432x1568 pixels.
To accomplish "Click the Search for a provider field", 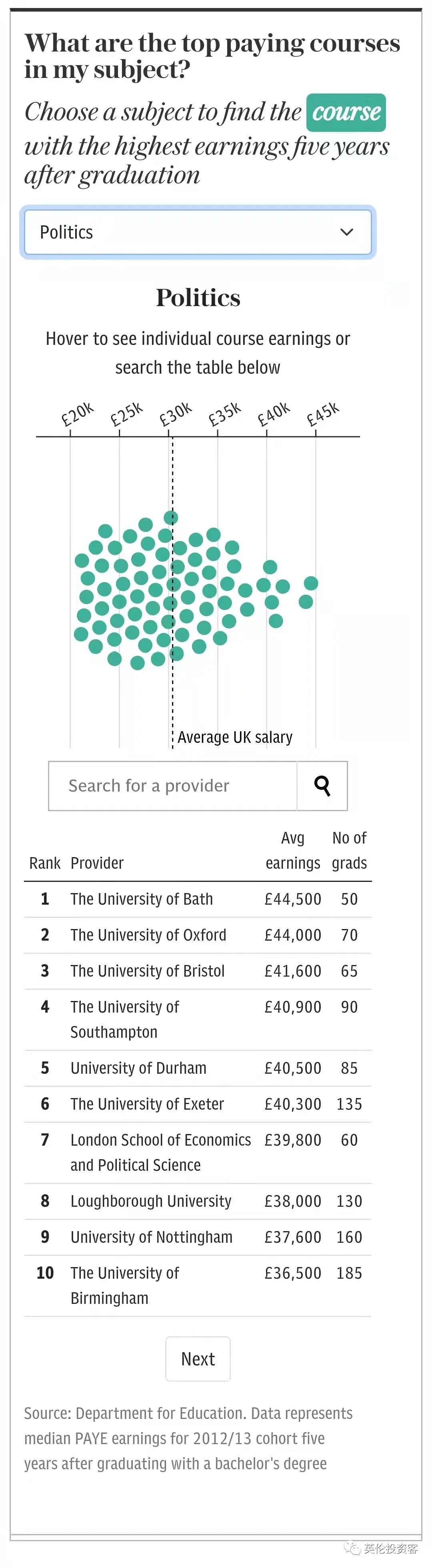I will tap(173, 785).
